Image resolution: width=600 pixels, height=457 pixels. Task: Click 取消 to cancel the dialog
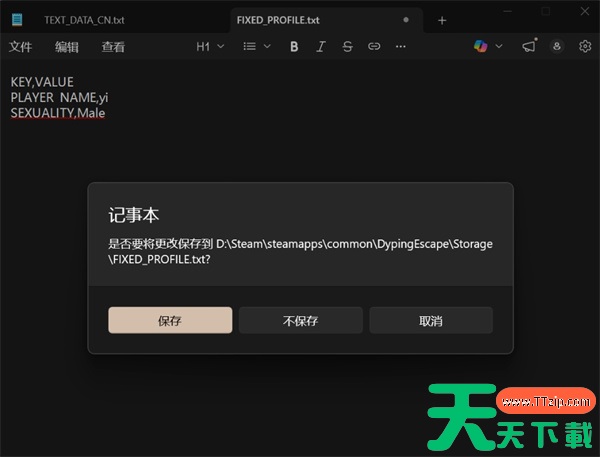431,320
